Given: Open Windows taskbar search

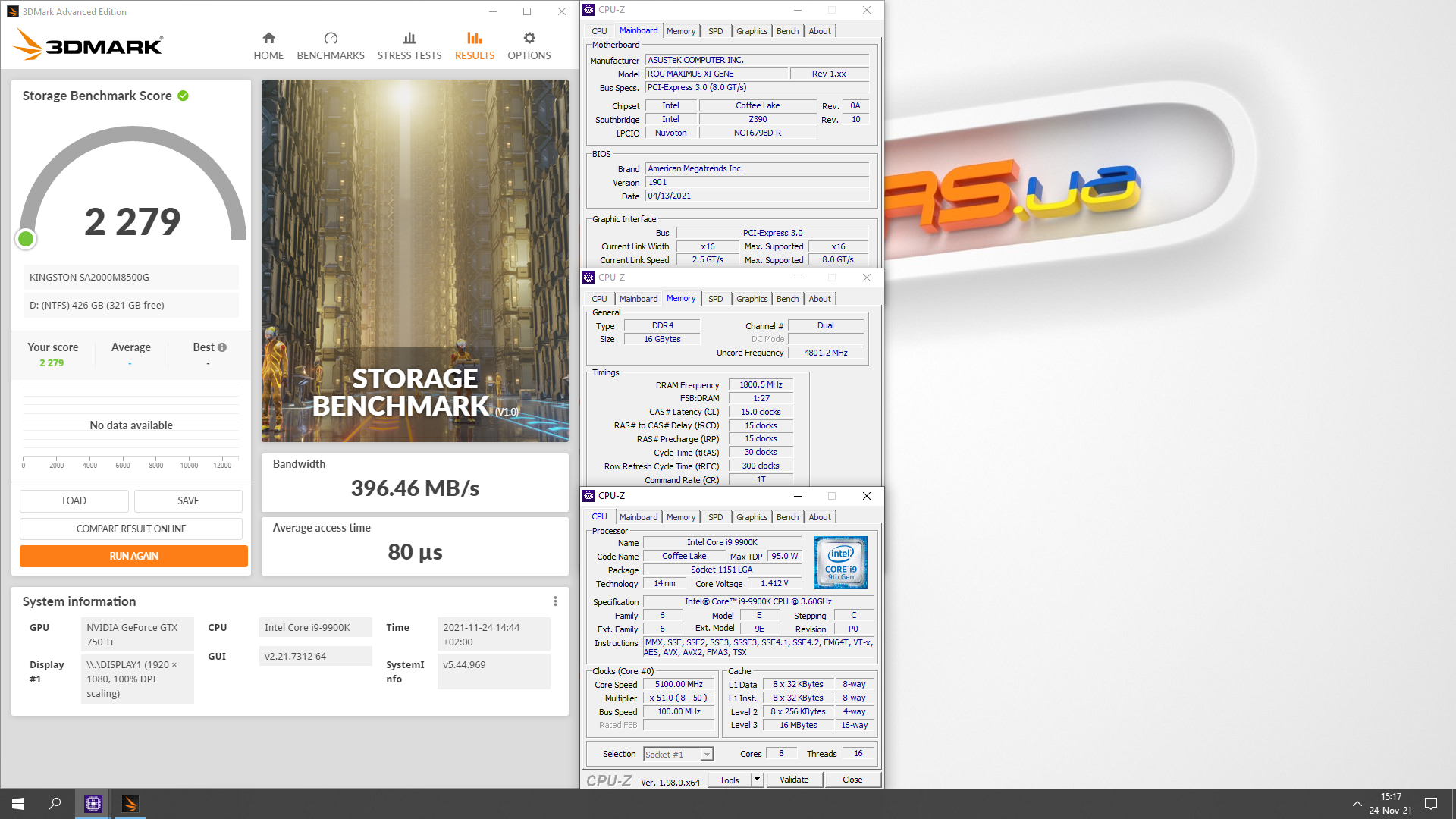Looking at the screenshot, I should pyautogui.click(x=55, y=804).
